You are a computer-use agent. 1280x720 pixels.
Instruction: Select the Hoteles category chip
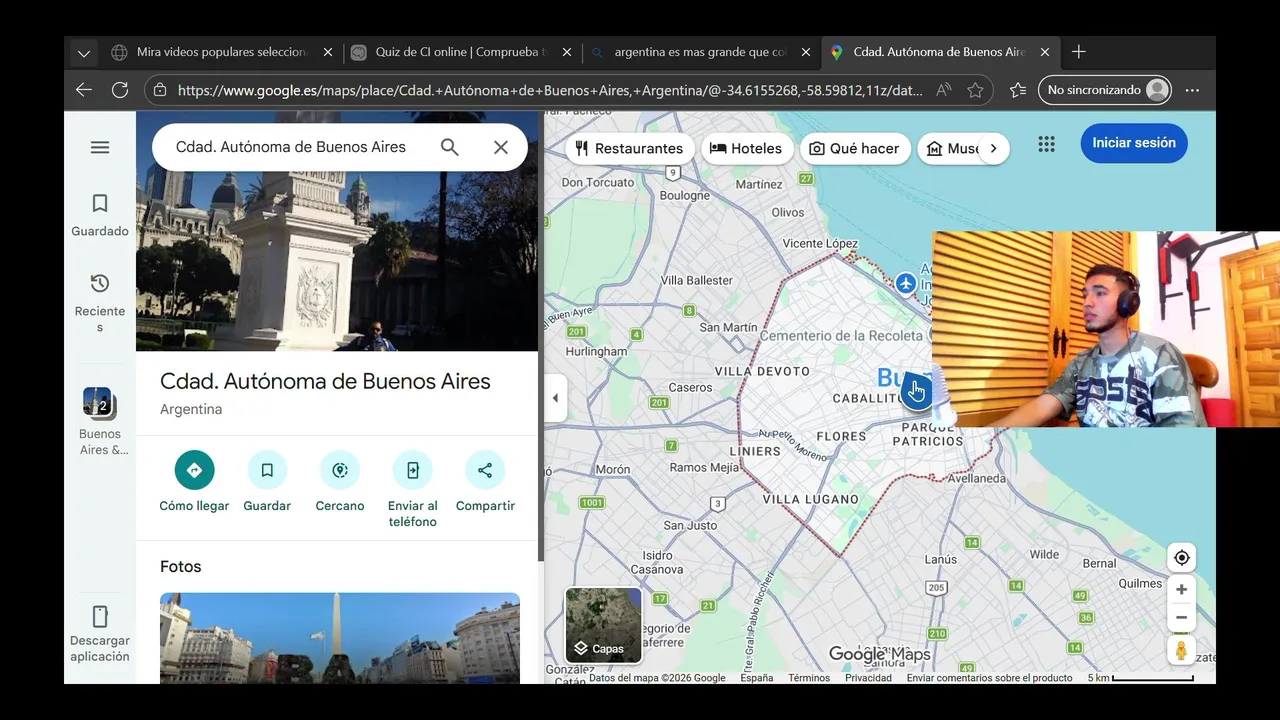[747, 148]
